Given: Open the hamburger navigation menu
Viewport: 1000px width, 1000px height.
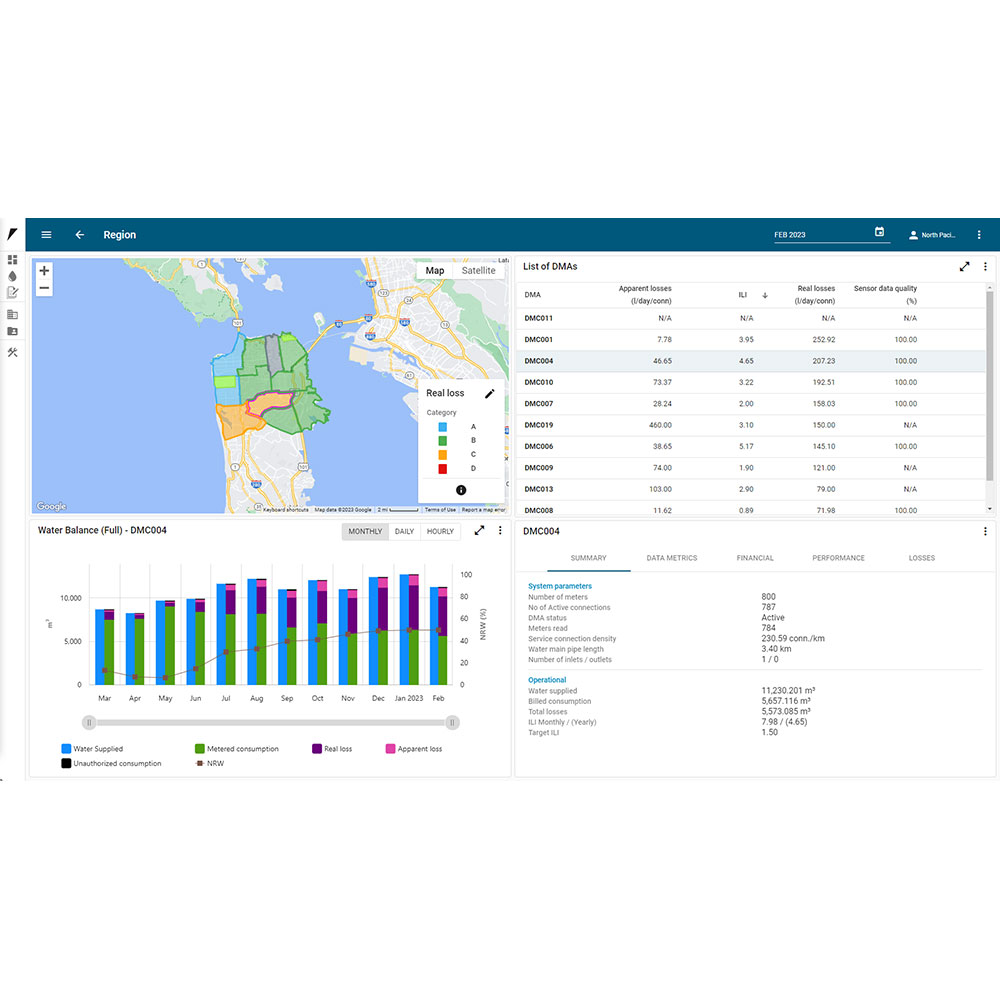Looking at the screenshot, I should click(x=46, y=235).
